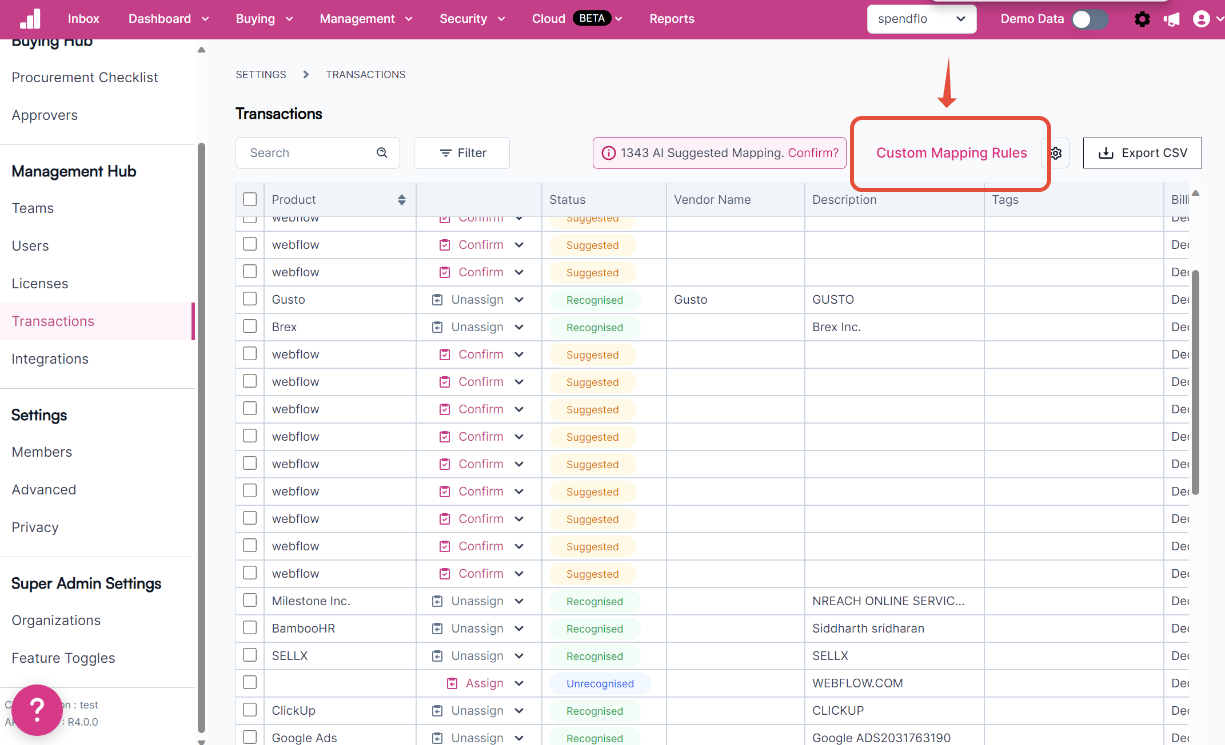Click the SETTINGS breadcrumb link

tap(261, 75)
